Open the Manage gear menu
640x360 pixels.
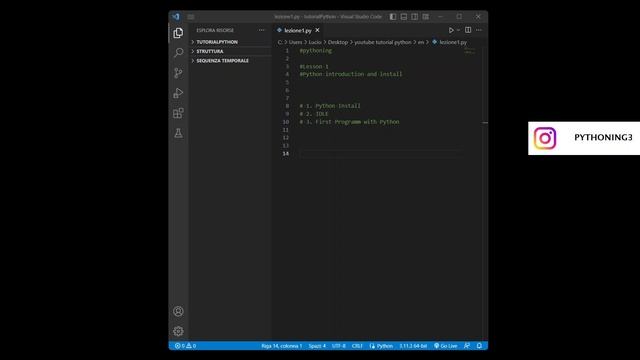pos(178,331)
